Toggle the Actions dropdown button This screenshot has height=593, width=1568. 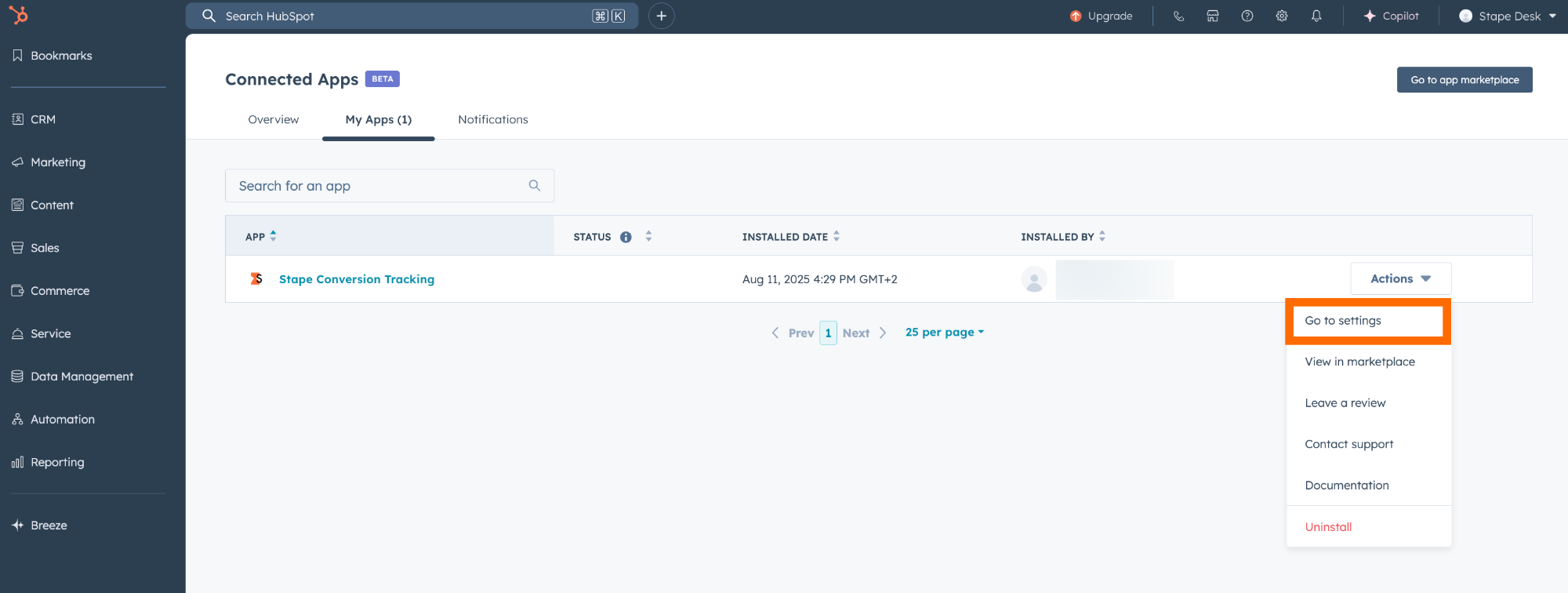(1401, 278)
